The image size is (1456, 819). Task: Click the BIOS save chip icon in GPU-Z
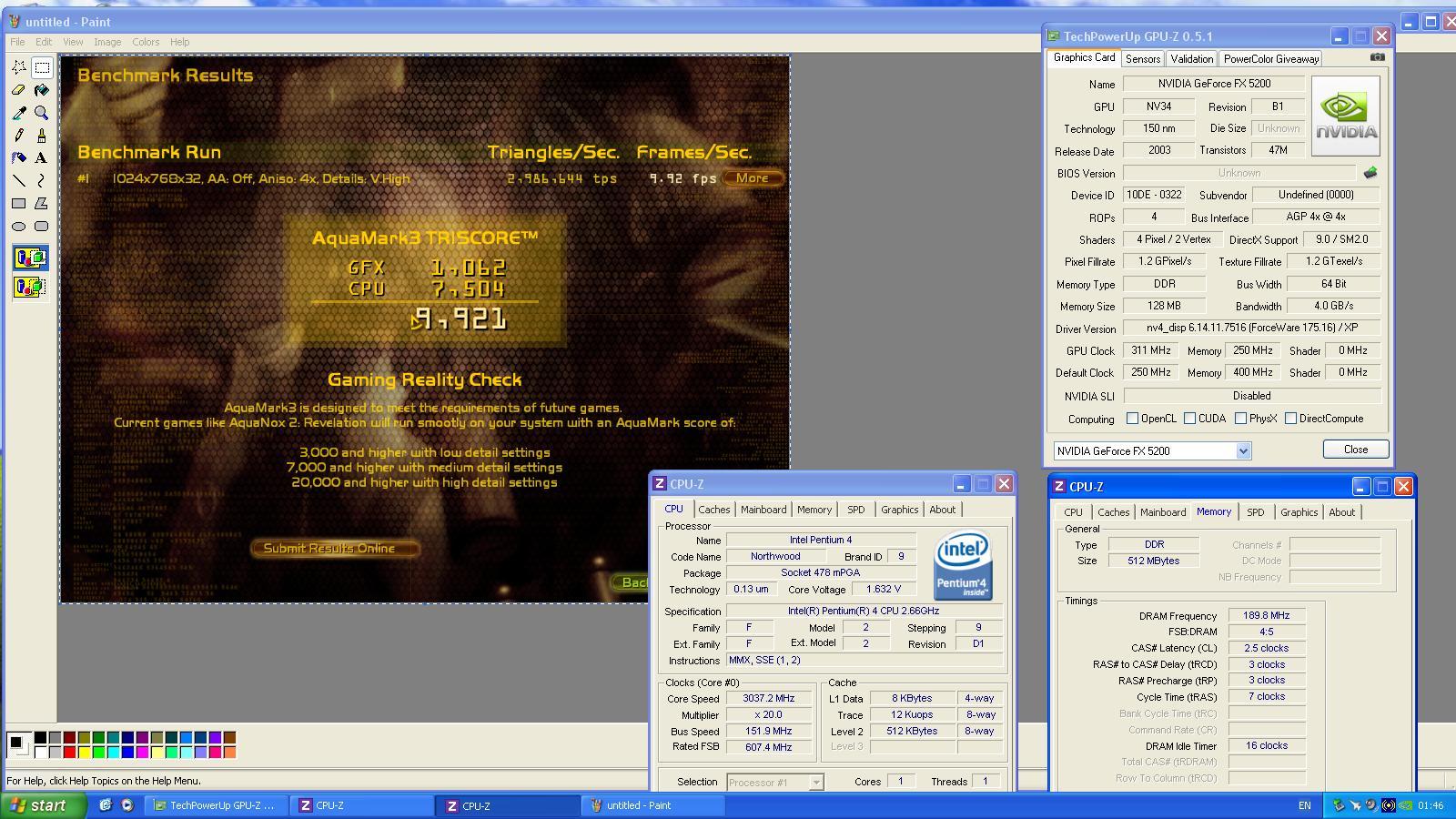click(1370, 172)
